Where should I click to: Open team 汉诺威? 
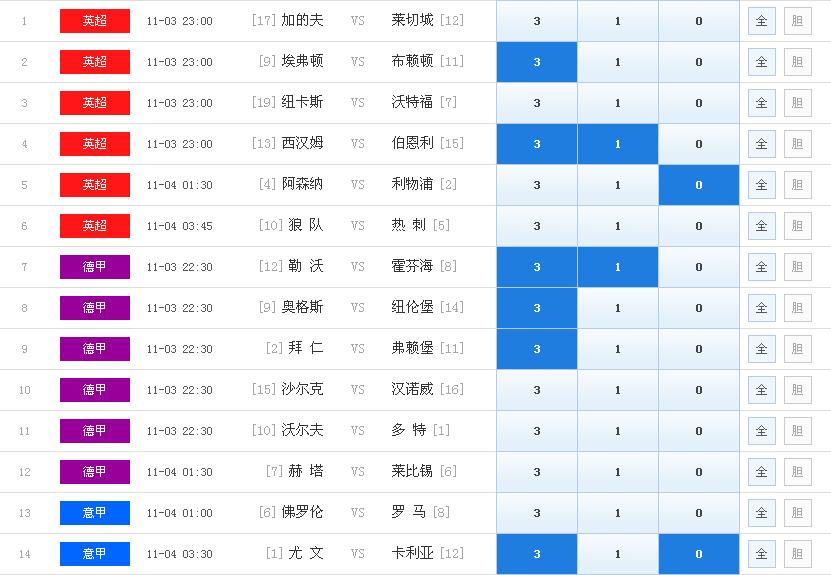click(412, 390)
